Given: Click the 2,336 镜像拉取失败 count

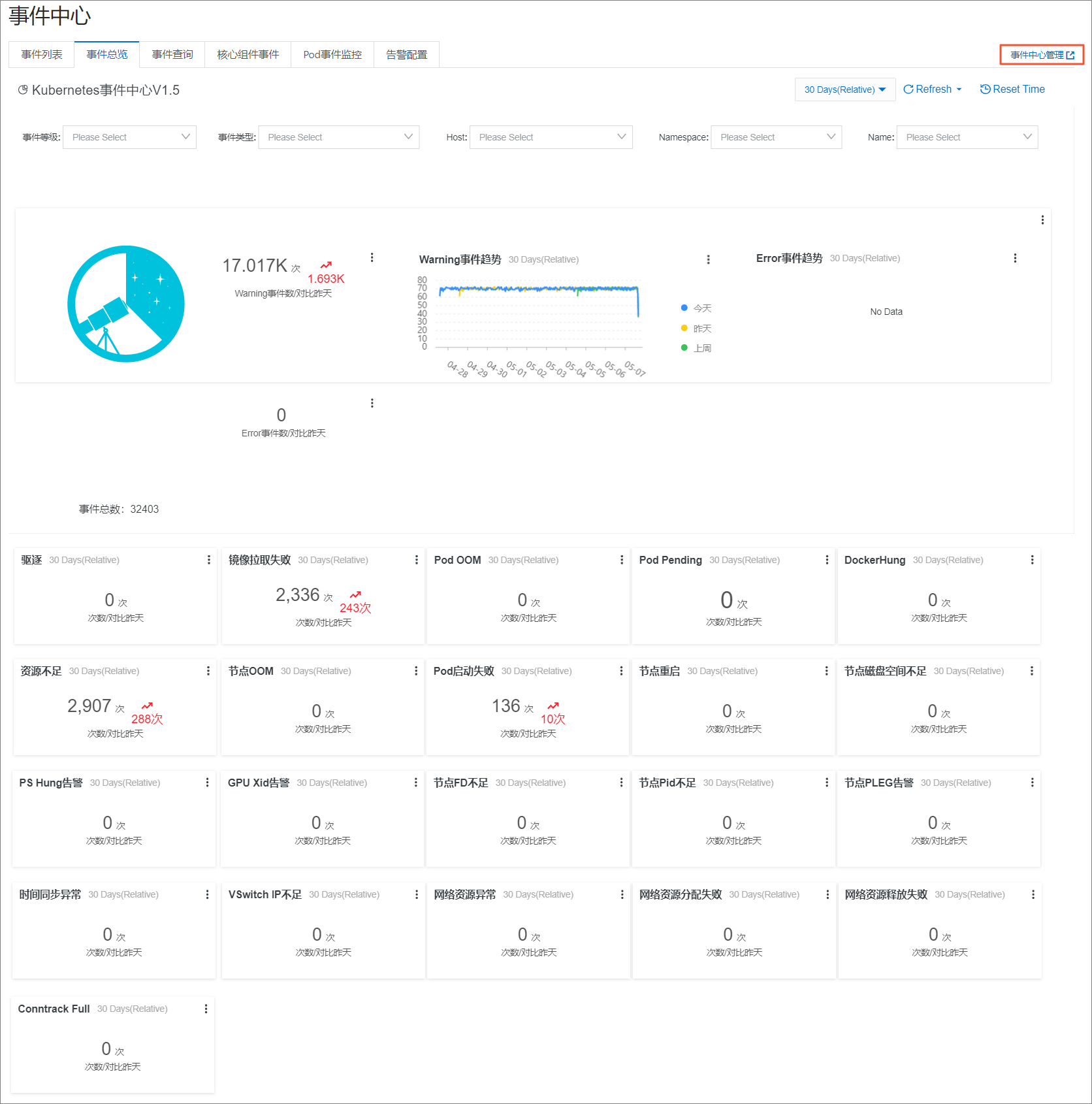Looking at the screenshot, I should (x=297, y=595).
